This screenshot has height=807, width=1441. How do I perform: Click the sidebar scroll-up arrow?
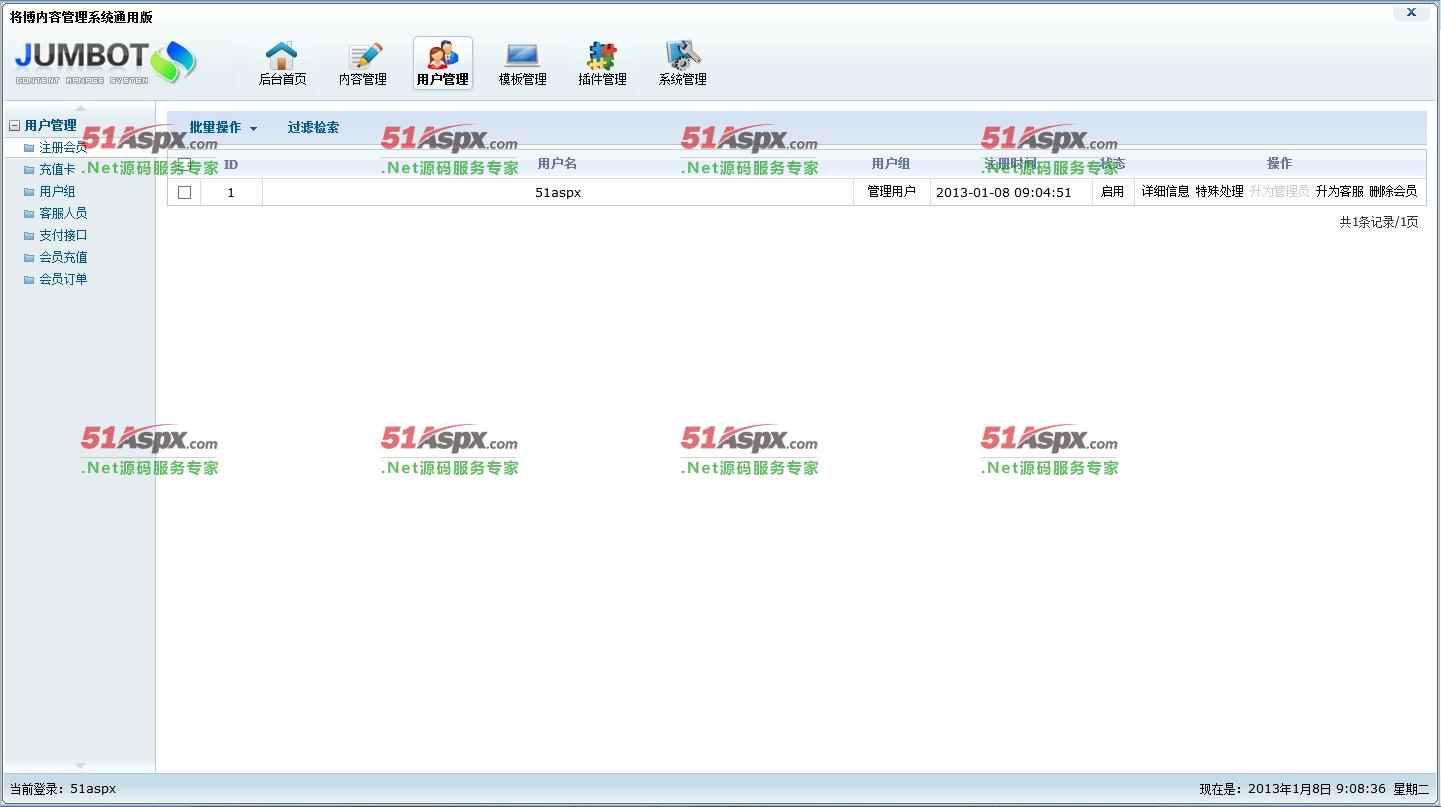(x=81, y=108)
